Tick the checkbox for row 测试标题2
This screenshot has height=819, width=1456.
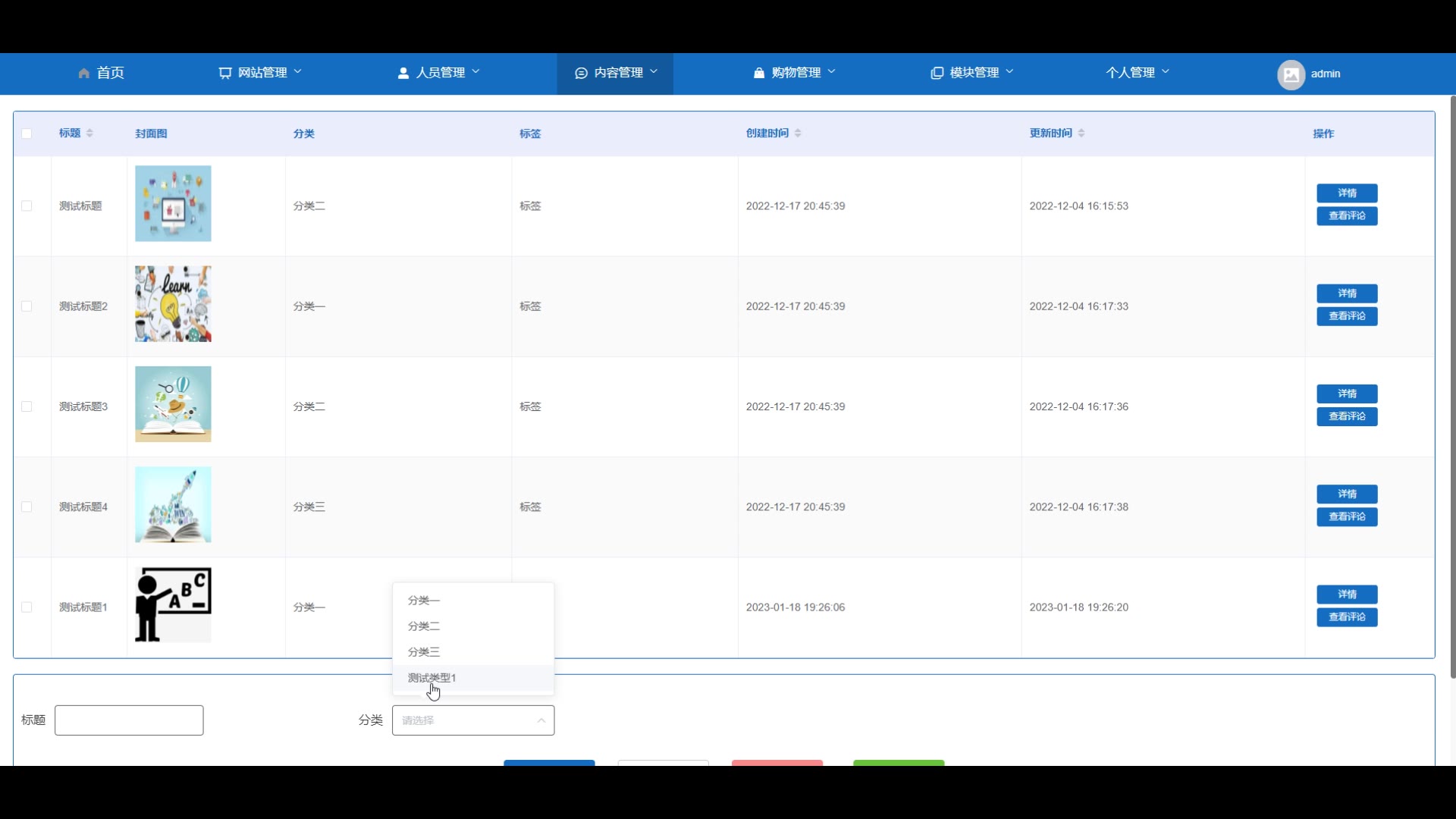27,306
